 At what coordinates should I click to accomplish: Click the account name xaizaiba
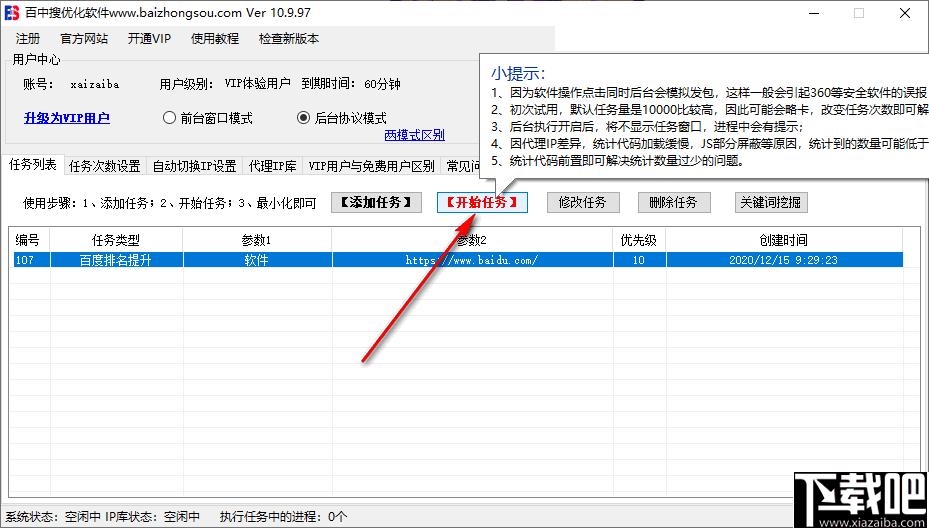pyautogui.click(x=94, y=84)
